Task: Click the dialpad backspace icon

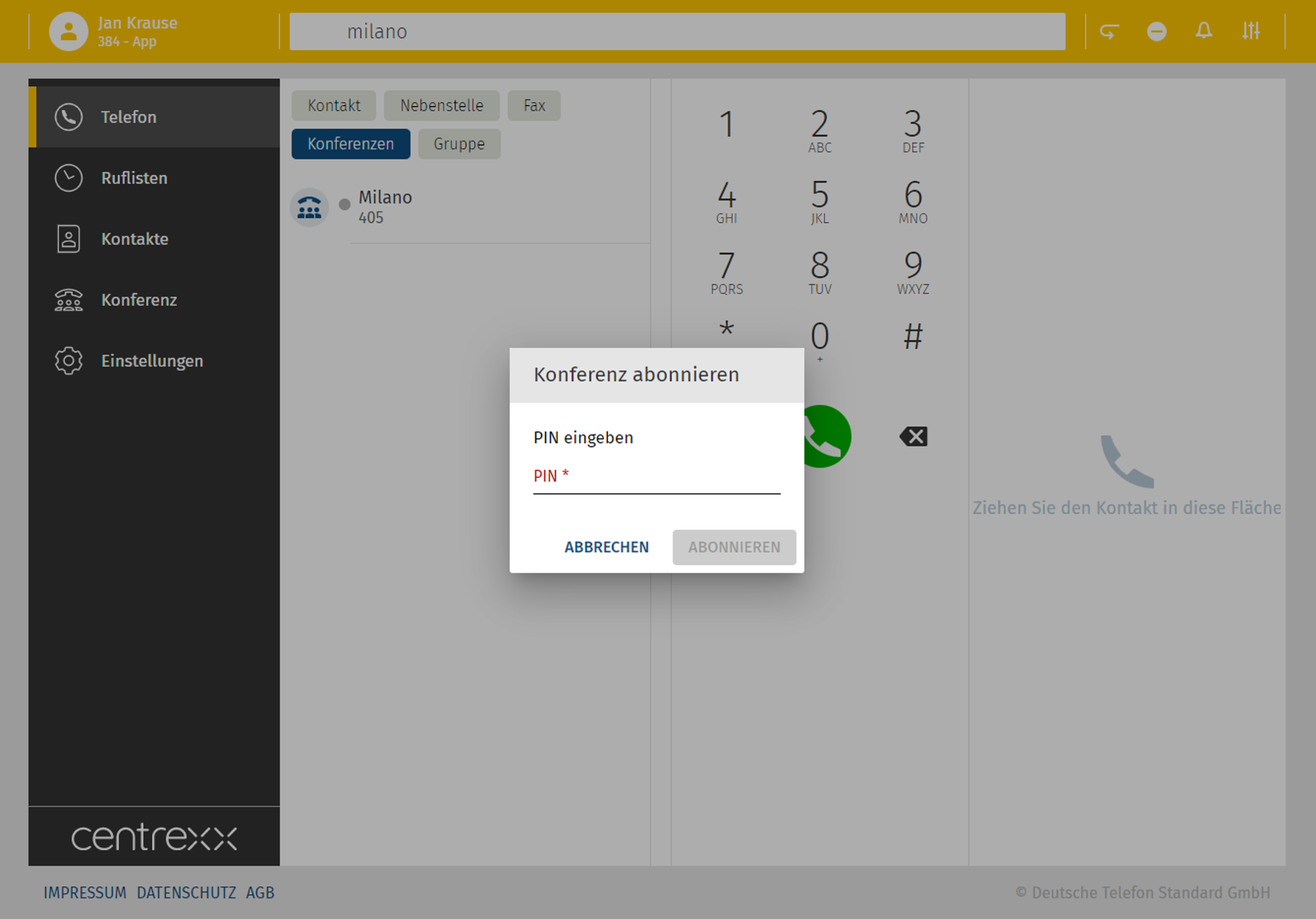Action: pos(913,436)
